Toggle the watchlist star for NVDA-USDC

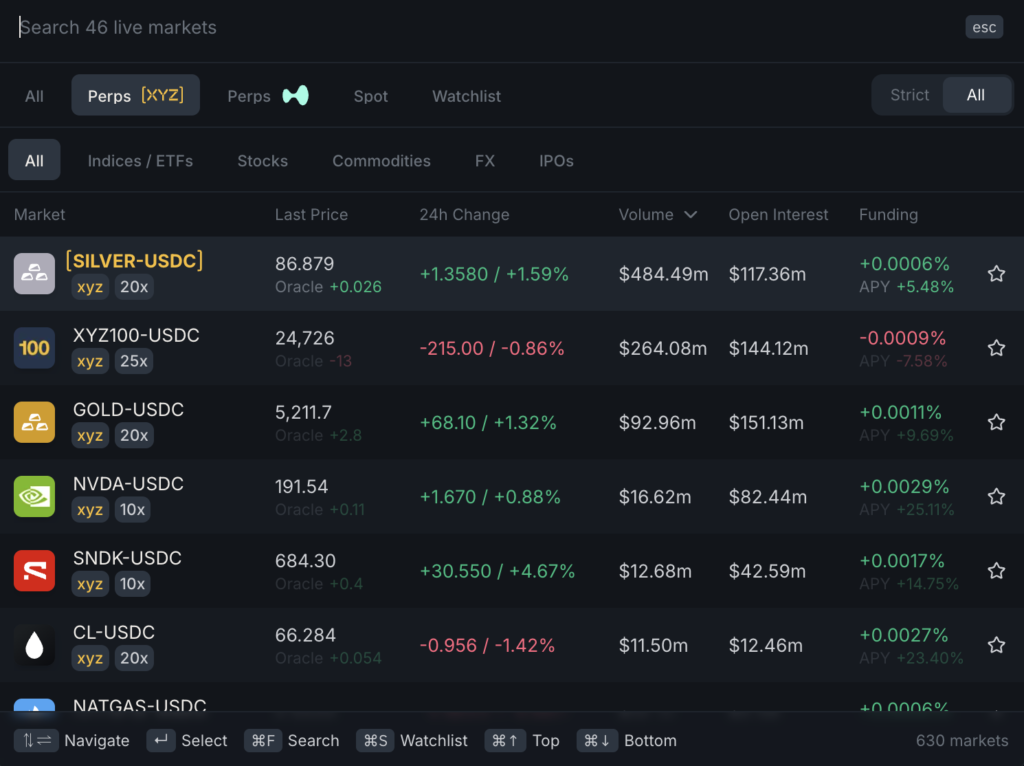coord(996,496)
